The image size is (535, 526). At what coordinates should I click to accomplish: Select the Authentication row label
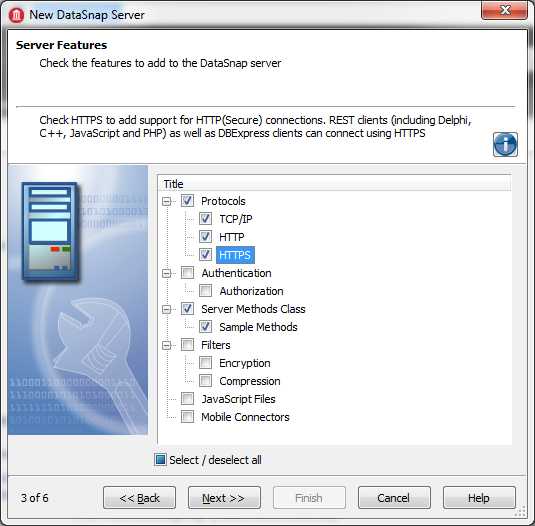(x=236, y=273)
